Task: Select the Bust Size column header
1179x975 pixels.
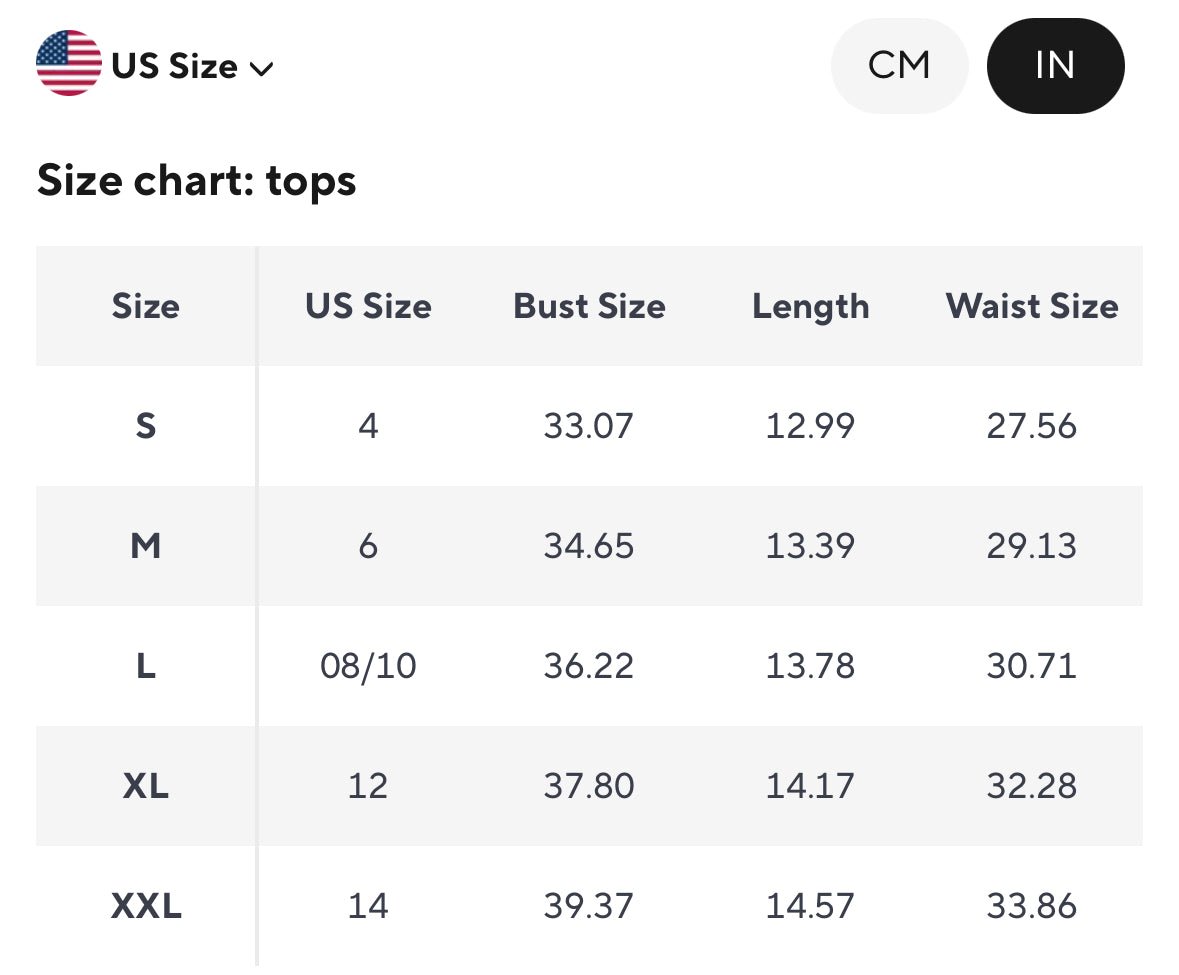Action: [589, 306]
